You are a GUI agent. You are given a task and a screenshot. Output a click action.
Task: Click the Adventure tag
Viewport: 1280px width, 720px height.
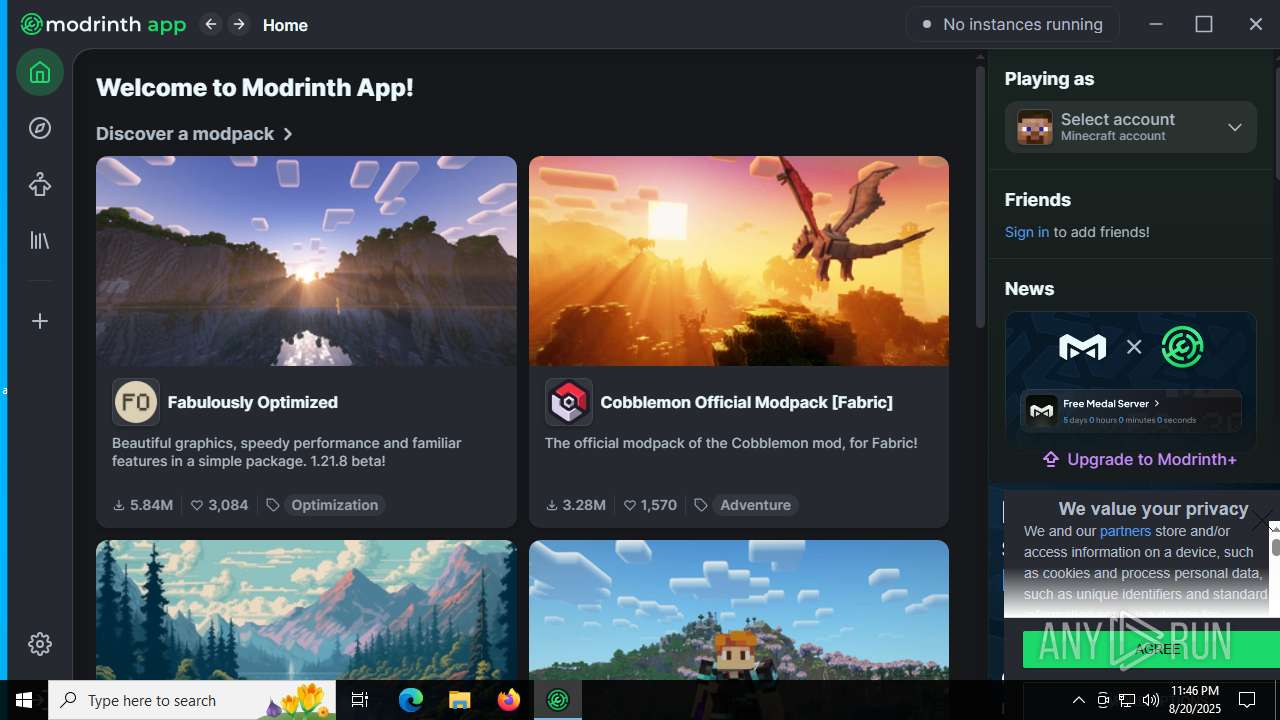pyautogui.click(x=755, y=505)
